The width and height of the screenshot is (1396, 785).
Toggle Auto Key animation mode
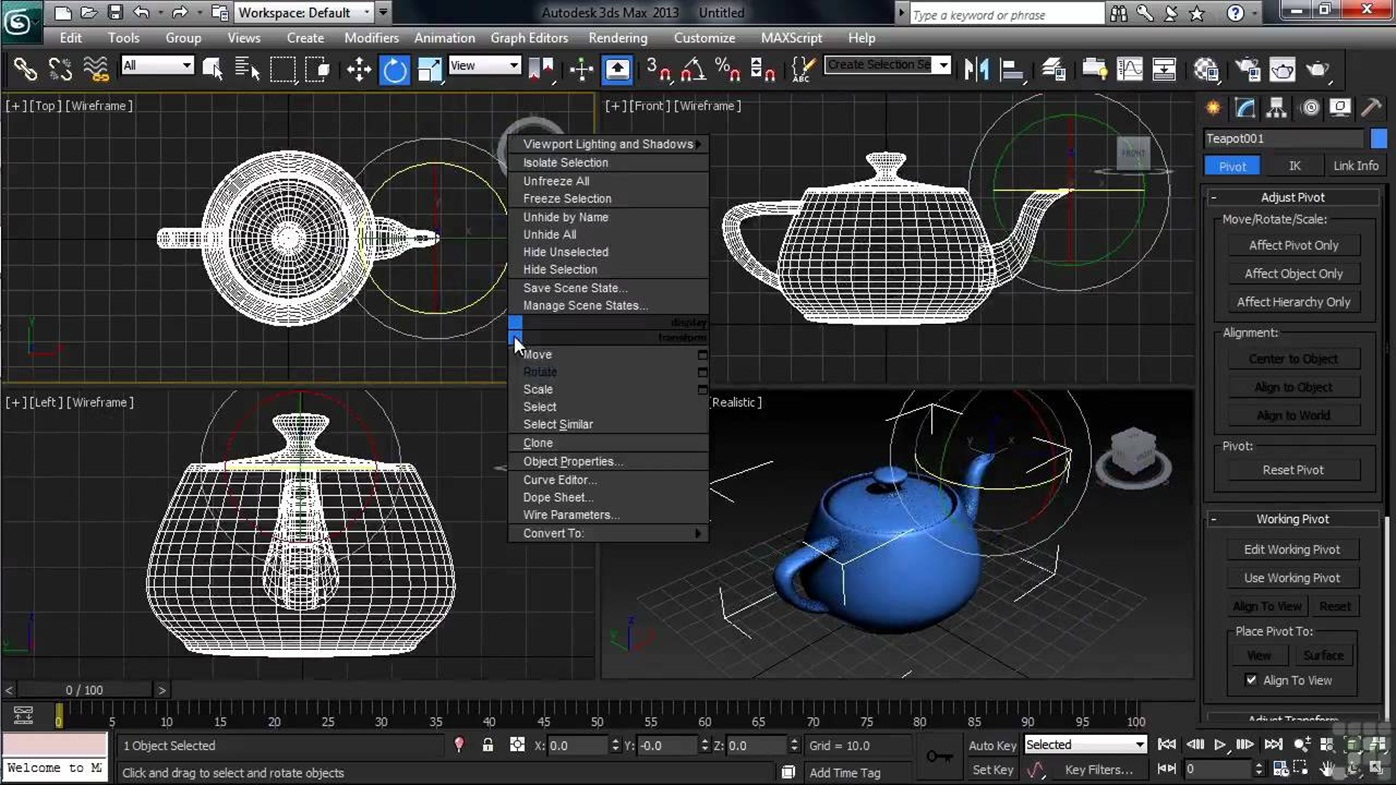[x=992, y=745]
